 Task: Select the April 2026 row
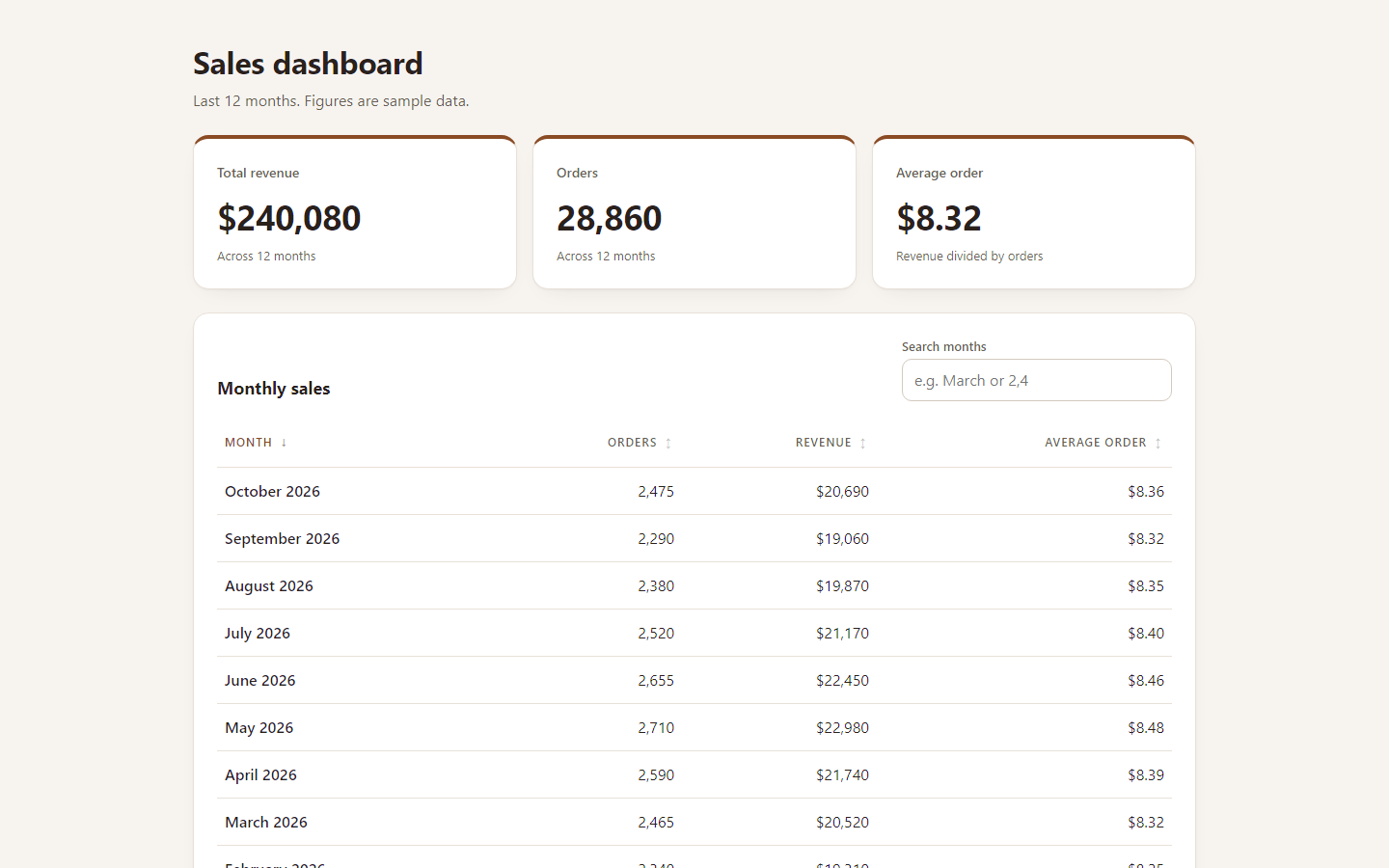(x=694, y=774)
